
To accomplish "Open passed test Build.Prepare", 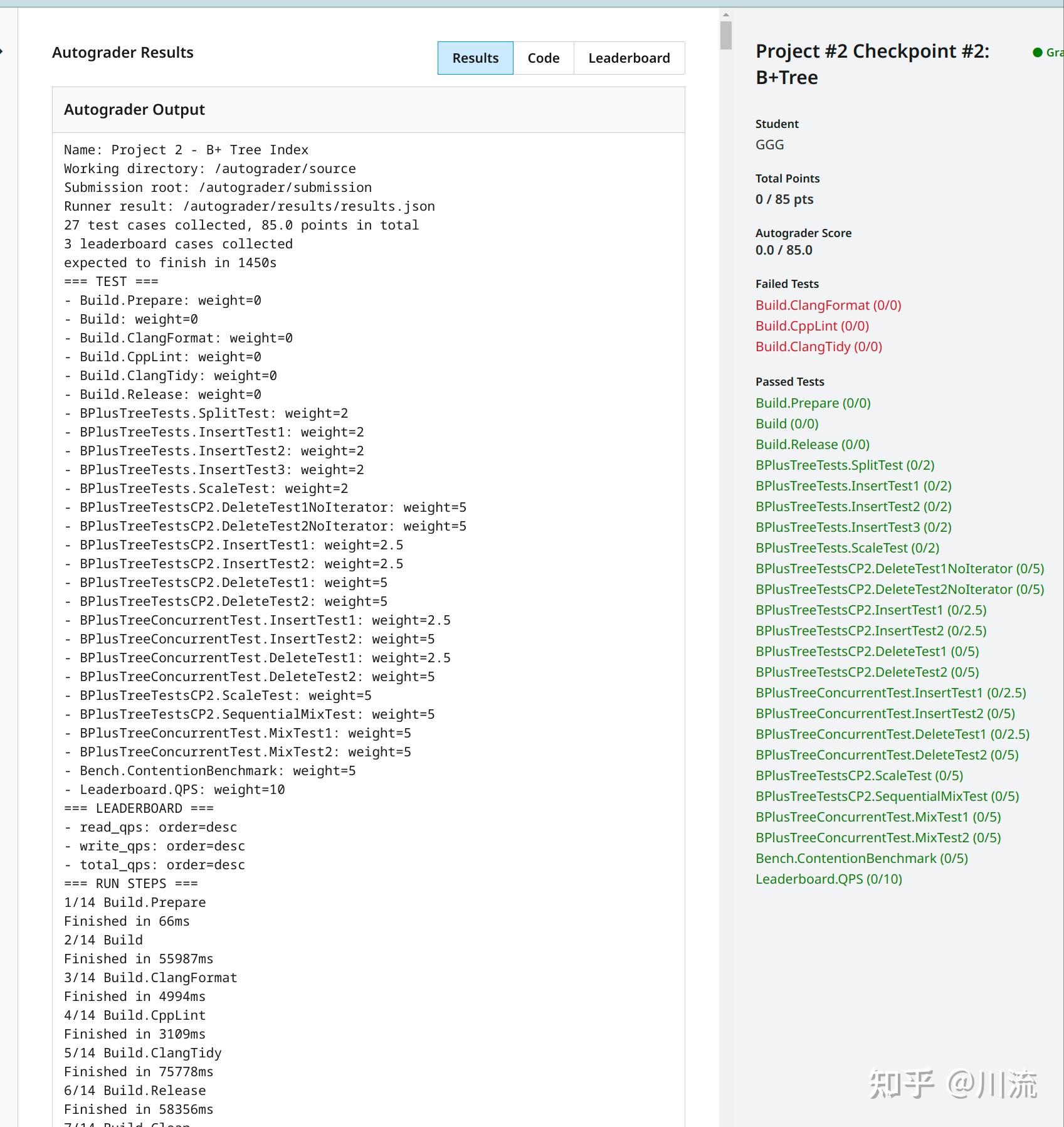I will (x=813, y=403).
